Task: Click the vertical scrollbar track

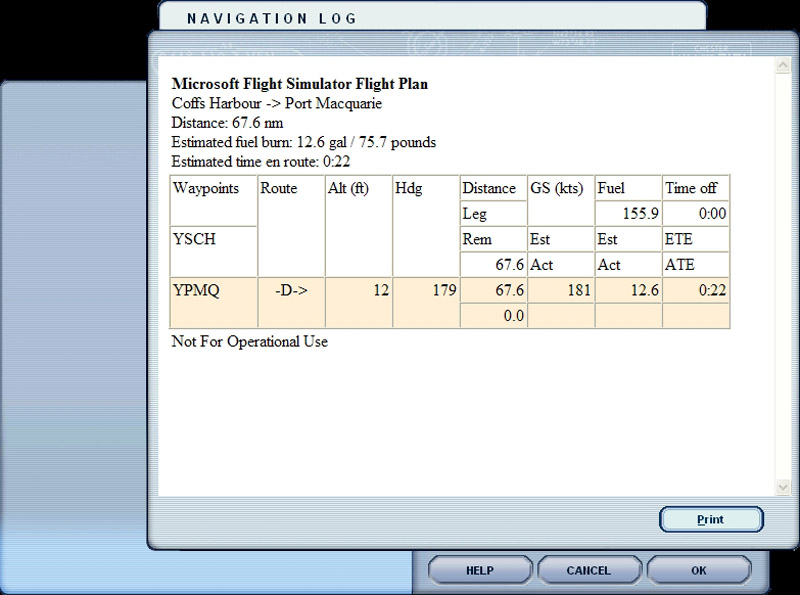Action: click(x=781, y=277)
